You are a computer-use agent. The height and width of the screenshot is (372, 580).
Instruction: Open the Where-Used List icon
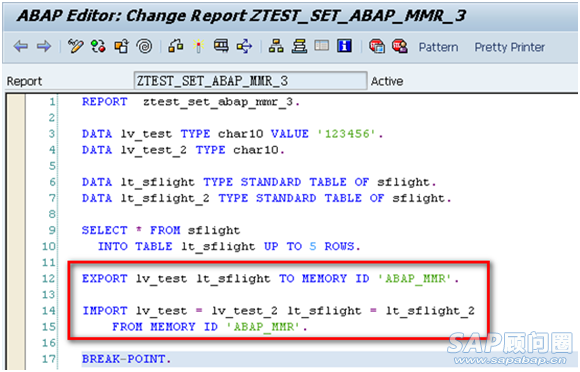[x=245, y=47]
